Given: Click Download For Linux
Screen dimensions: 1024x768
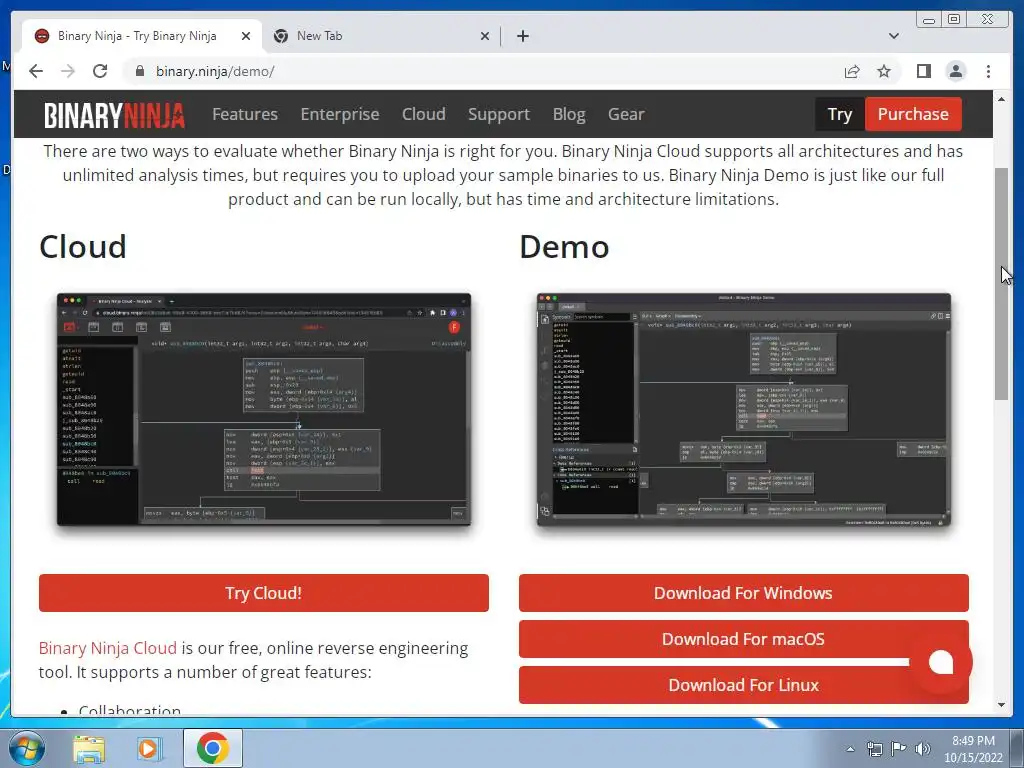Looking at the screenshot, I should point(744,685).
